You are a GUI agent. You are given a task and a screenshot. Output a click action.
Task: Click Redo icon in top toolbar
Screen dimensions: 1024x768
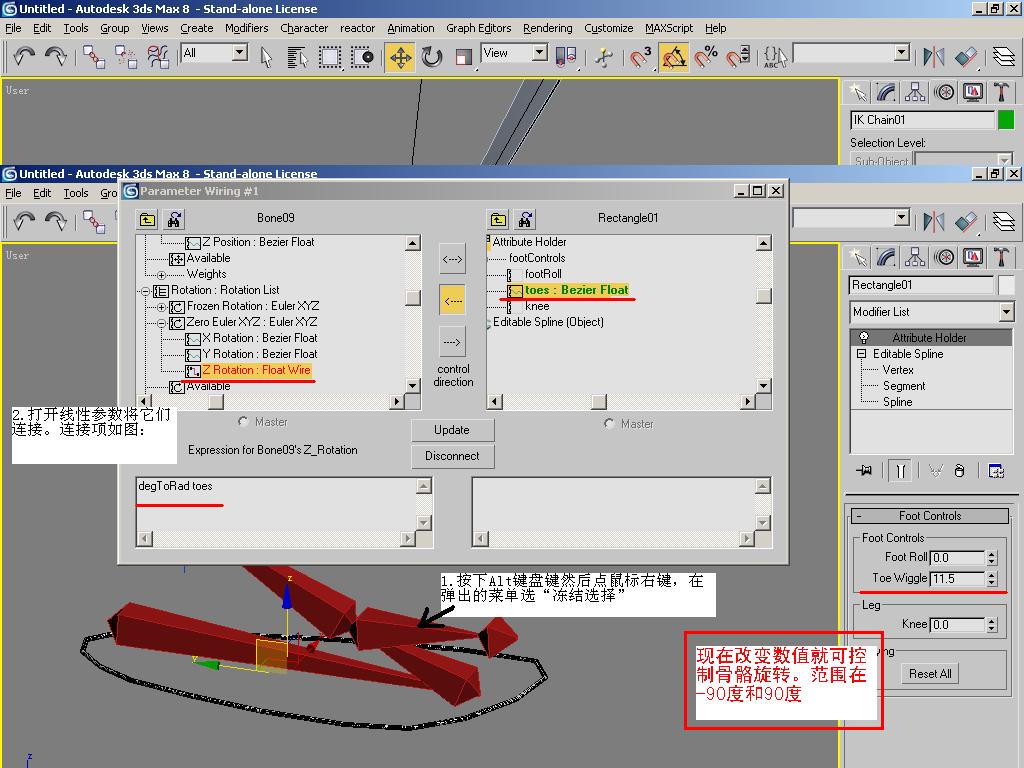(x=56, y=57)
